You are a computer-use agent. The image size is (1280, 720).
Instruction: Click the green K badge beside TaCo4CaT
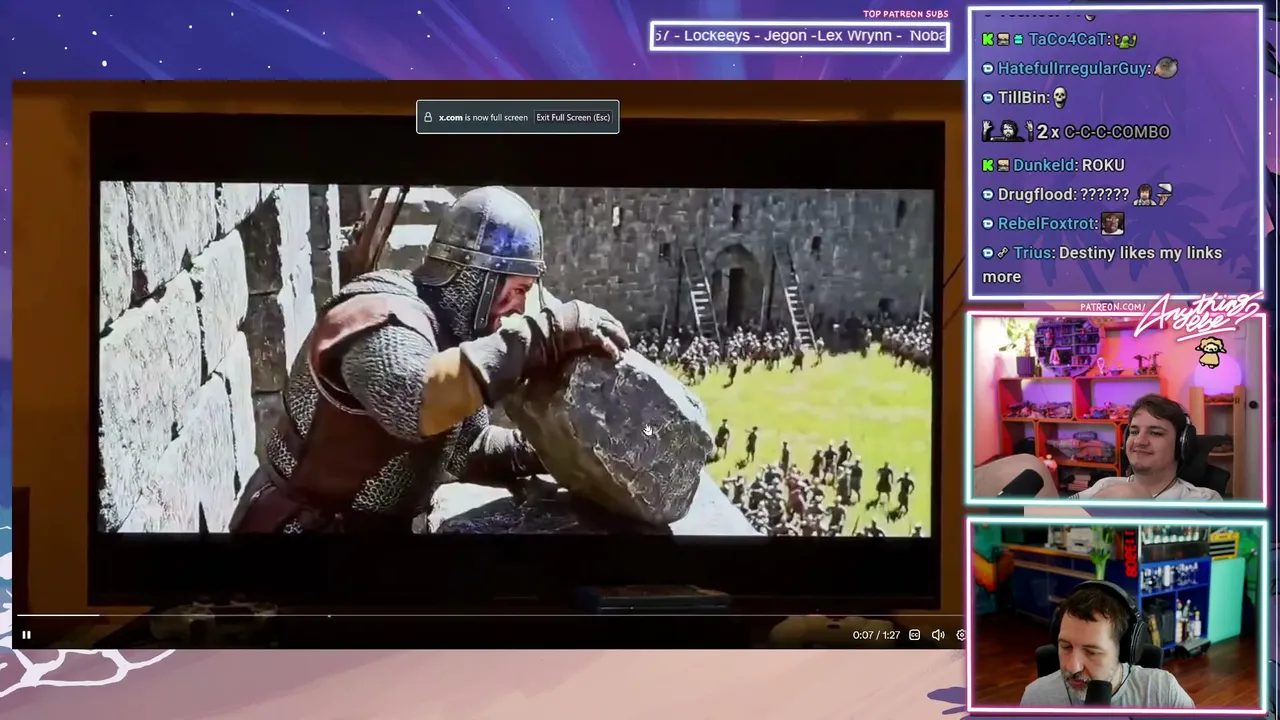click(x=988, y=39)
